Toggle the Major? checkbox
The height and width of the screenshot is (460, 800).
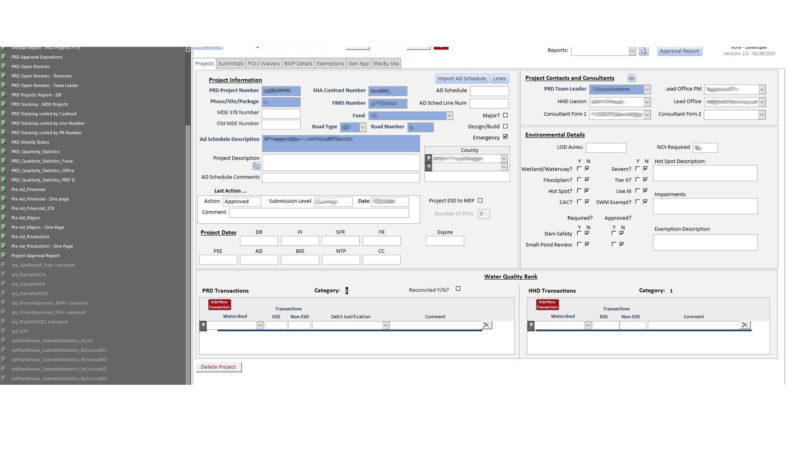click(505, 115)
